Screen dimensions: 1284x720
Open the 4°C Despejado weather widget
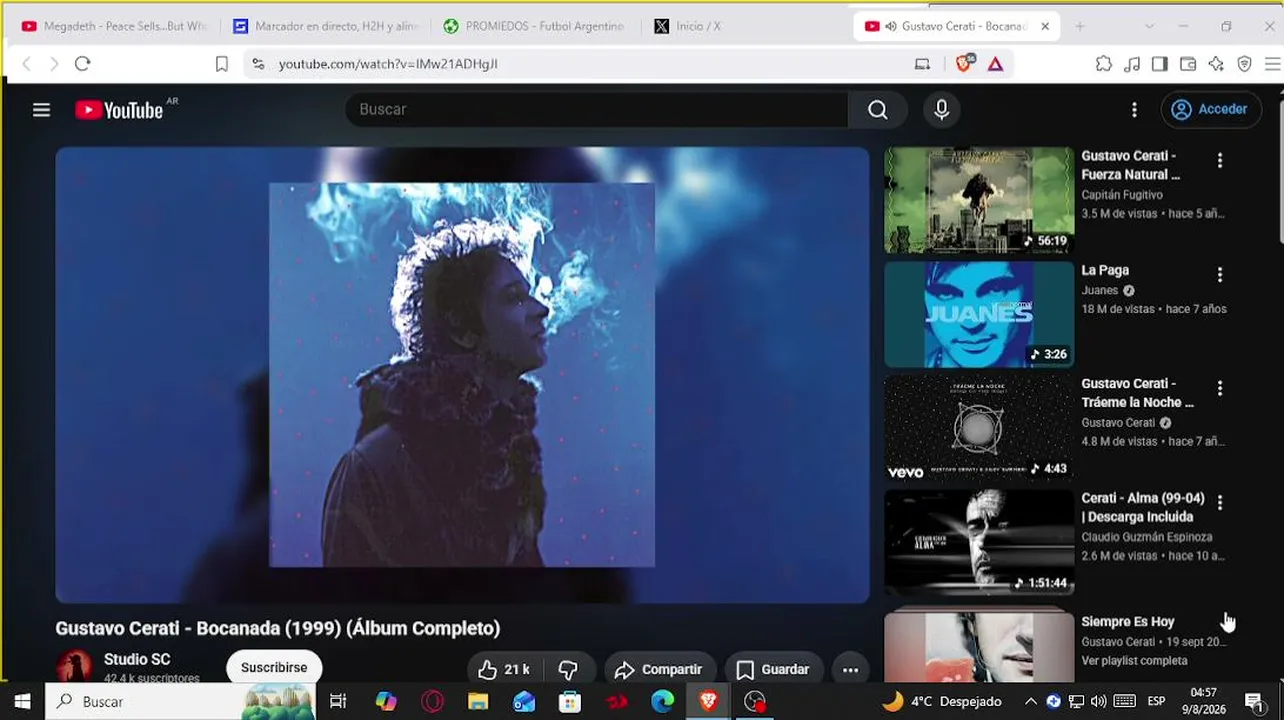point(941,702)
